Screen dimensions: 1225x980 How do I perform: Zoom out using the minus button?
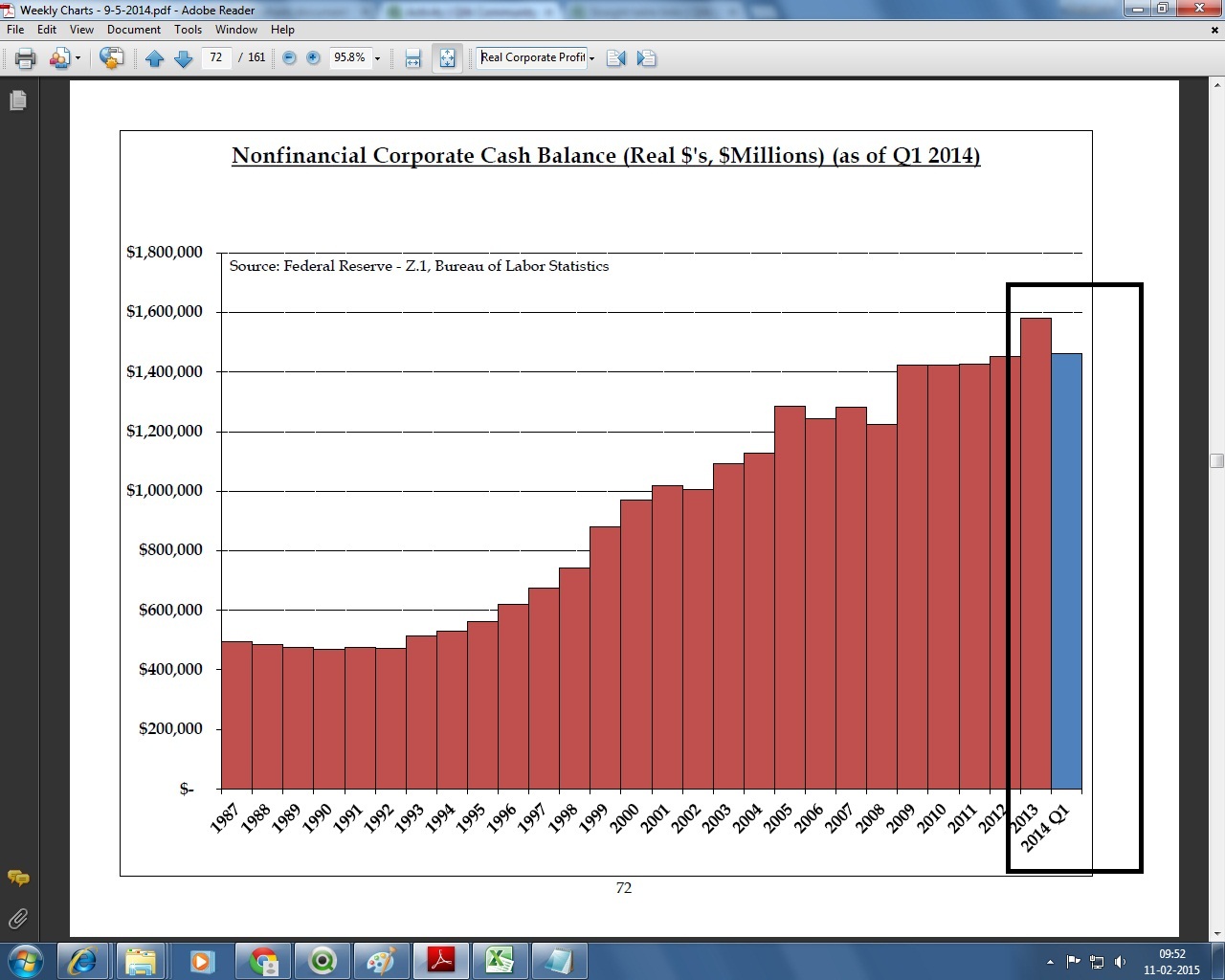point(289,58)
